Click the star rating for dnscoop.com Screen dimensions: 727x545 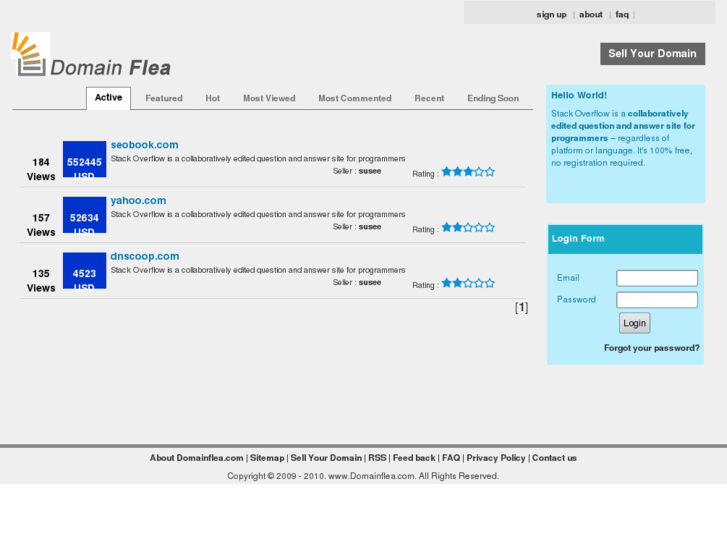point(468,283)
